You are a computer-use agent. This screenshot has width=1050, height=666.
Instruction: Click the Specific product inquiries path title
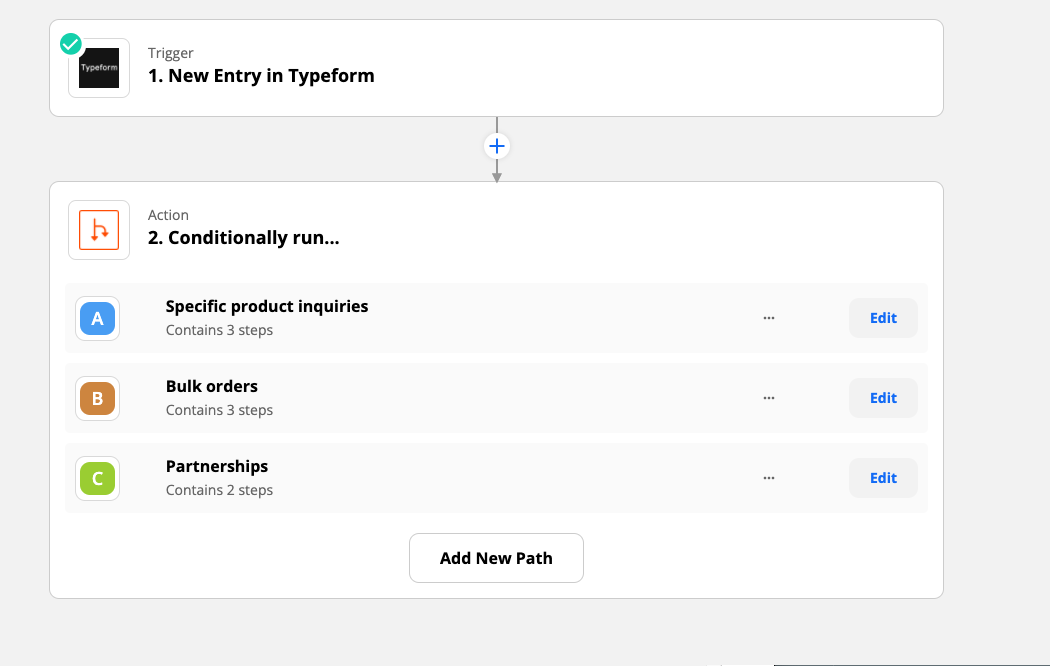pos(267,306)
